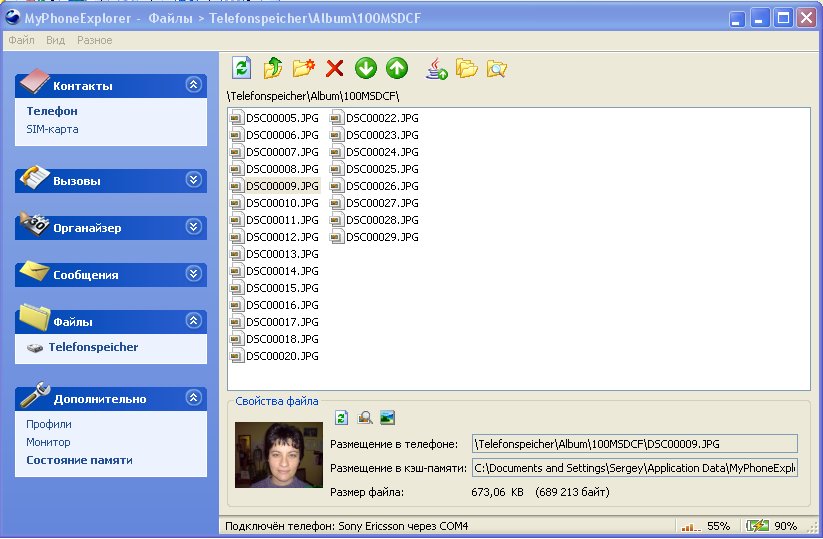Select file DSC00007.JPG
The width and height of the screenshot is (823, 539).
tap(275, 152)
